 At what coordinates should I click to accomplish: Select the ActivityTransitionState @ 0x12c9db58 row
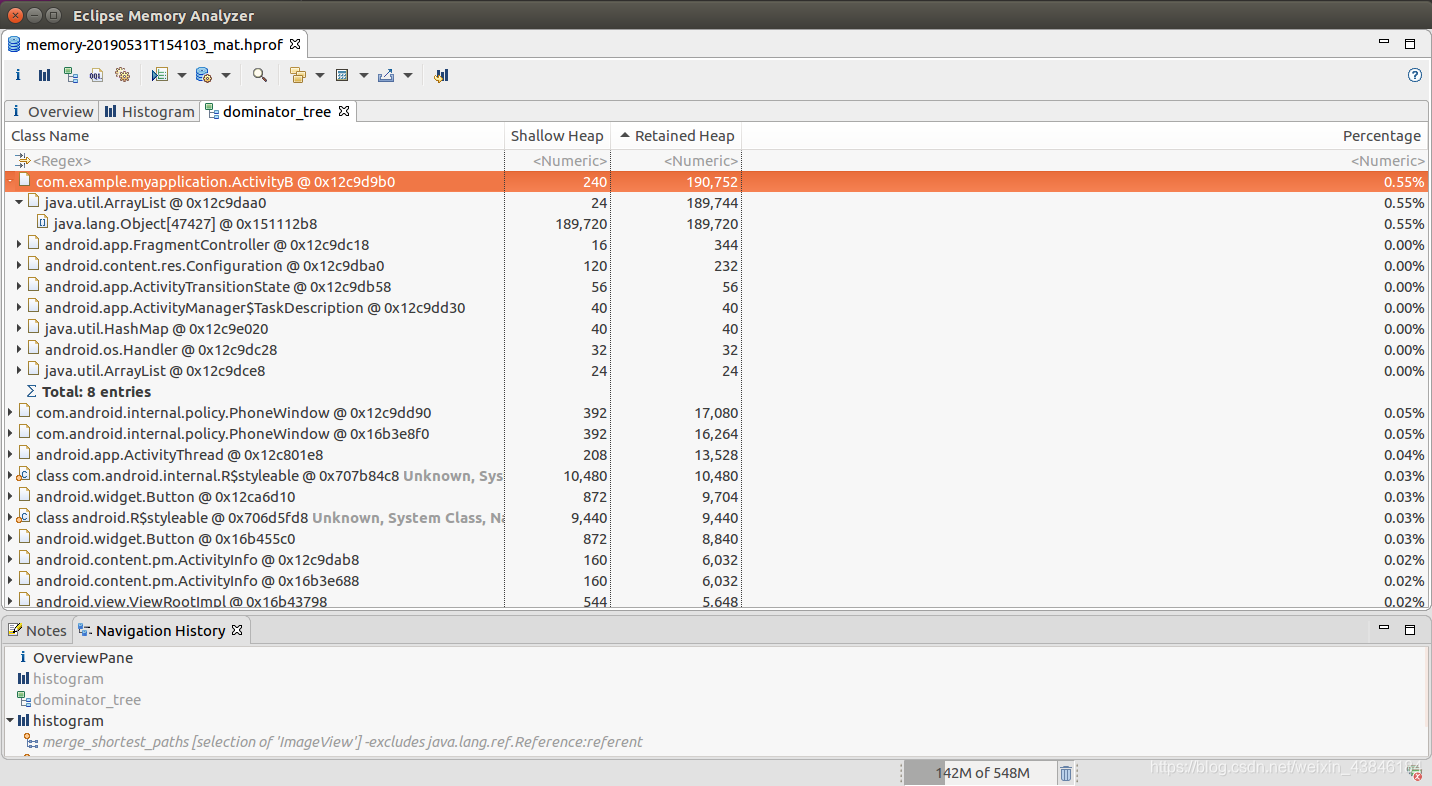tap(716, 287)
